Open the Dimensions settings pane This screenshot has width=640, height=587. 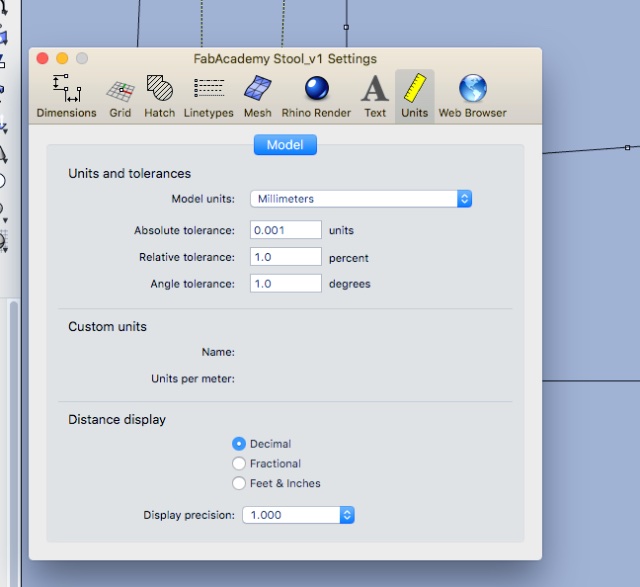[67, 96]
